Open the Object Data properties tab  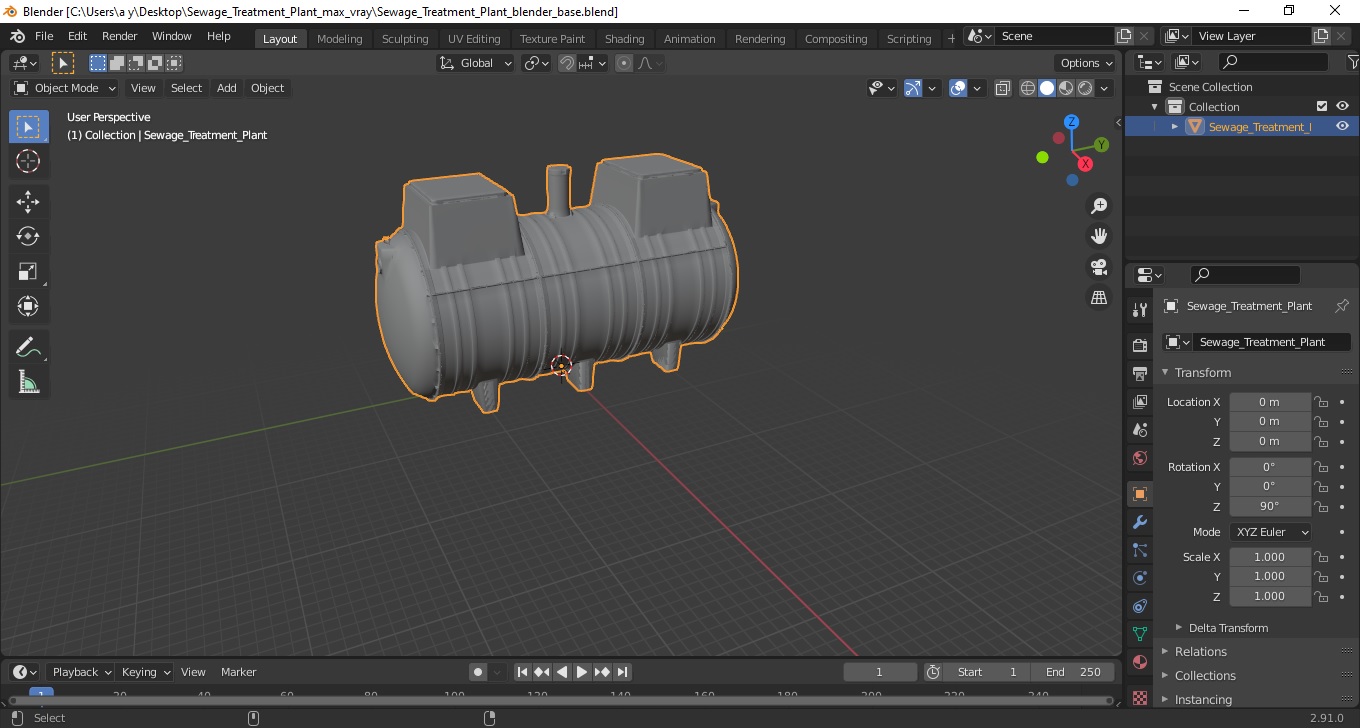[x=1139, y=634]
